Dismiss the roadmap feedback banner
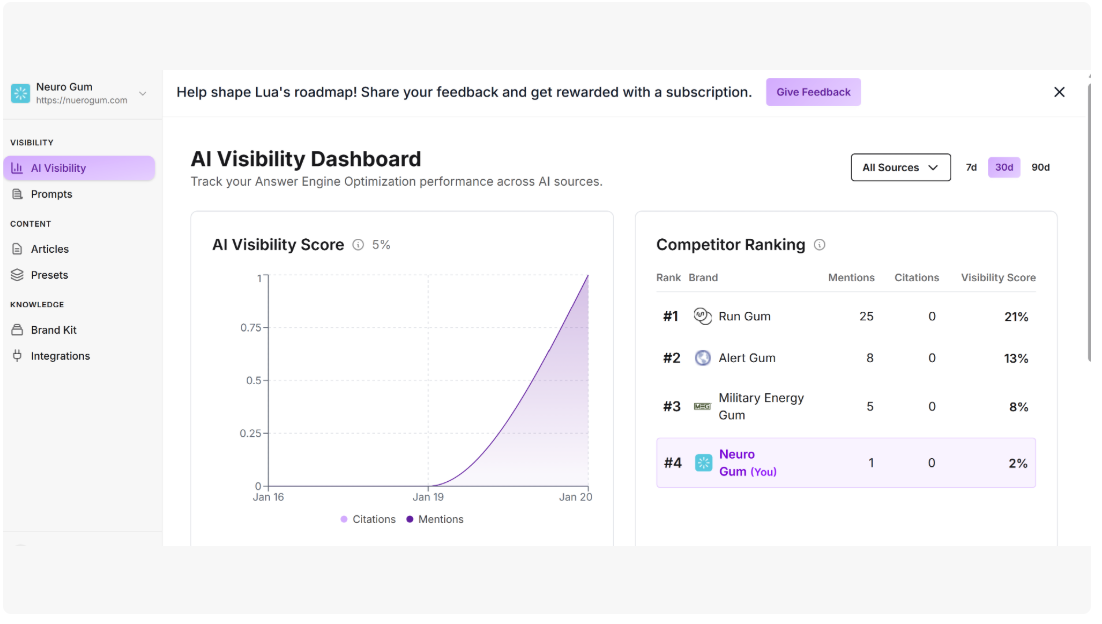1102x624 pixels. tap(1059, 92)
